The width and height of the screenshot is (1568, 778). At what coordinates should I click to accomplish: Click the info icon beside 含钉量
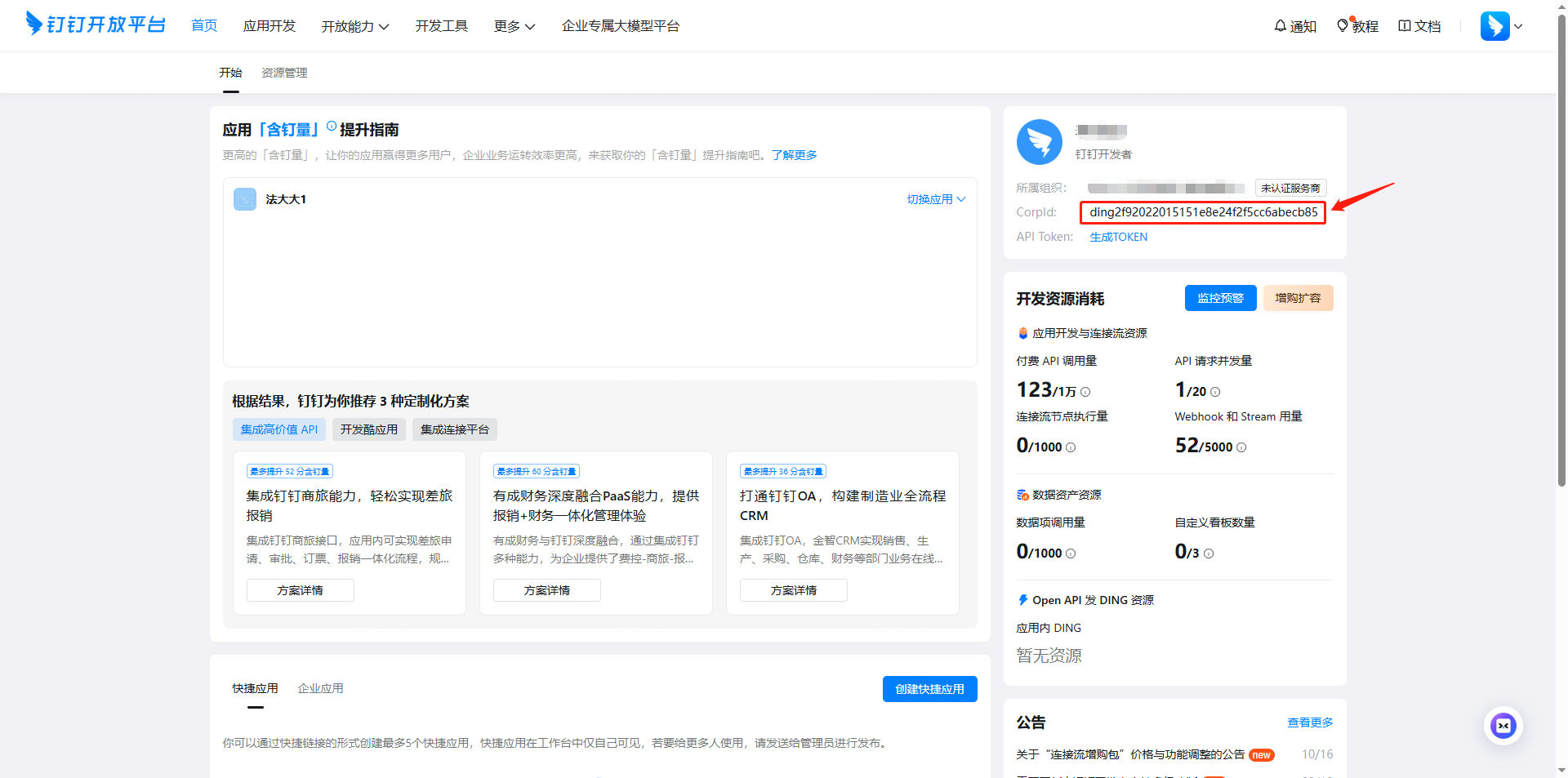click(x=332, y=127)
